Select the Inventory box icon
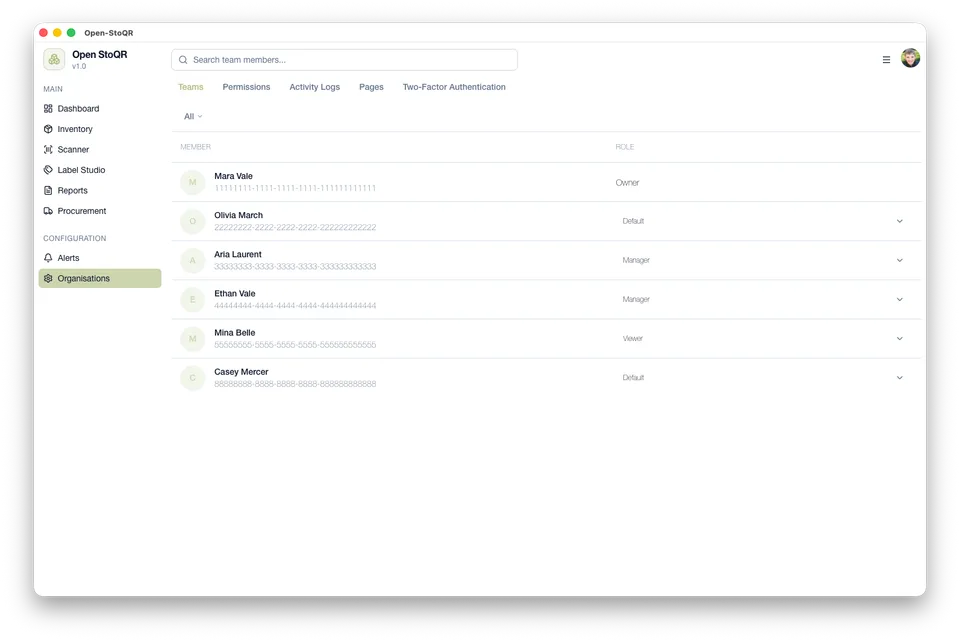 click(48, 129)
